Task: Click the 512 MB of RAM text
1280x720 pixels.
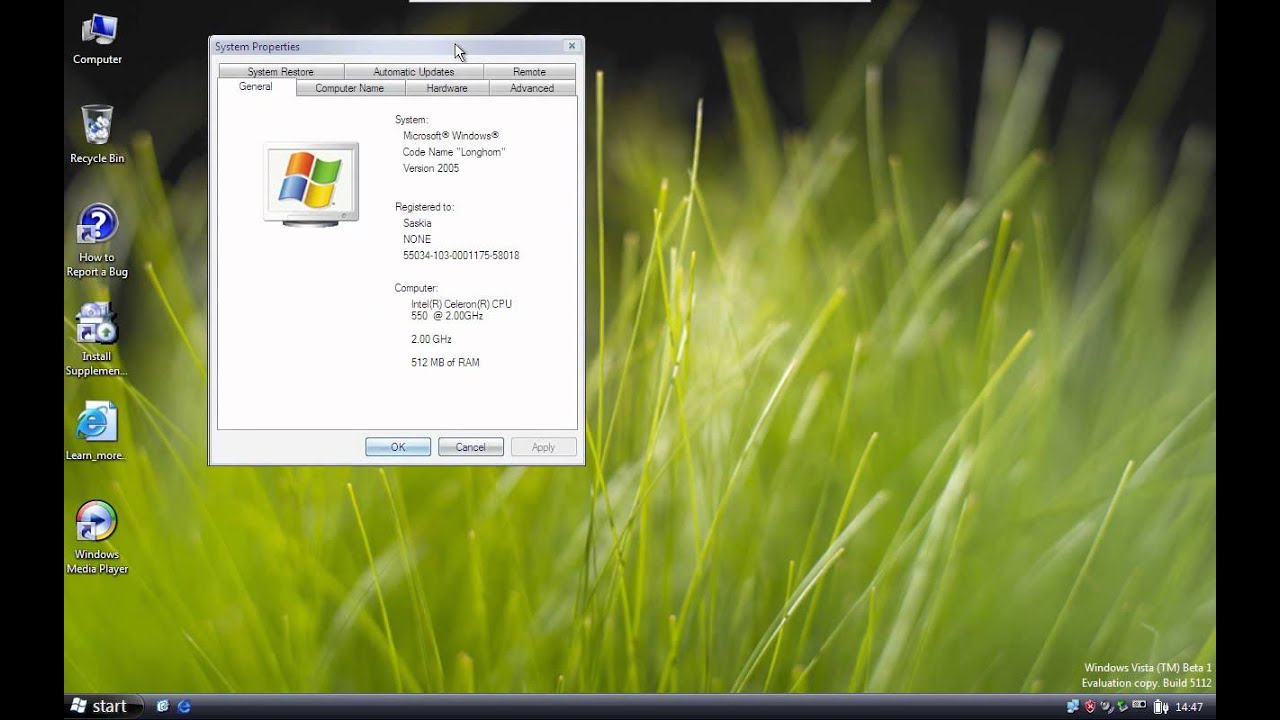Action: (x=445, y=362)
